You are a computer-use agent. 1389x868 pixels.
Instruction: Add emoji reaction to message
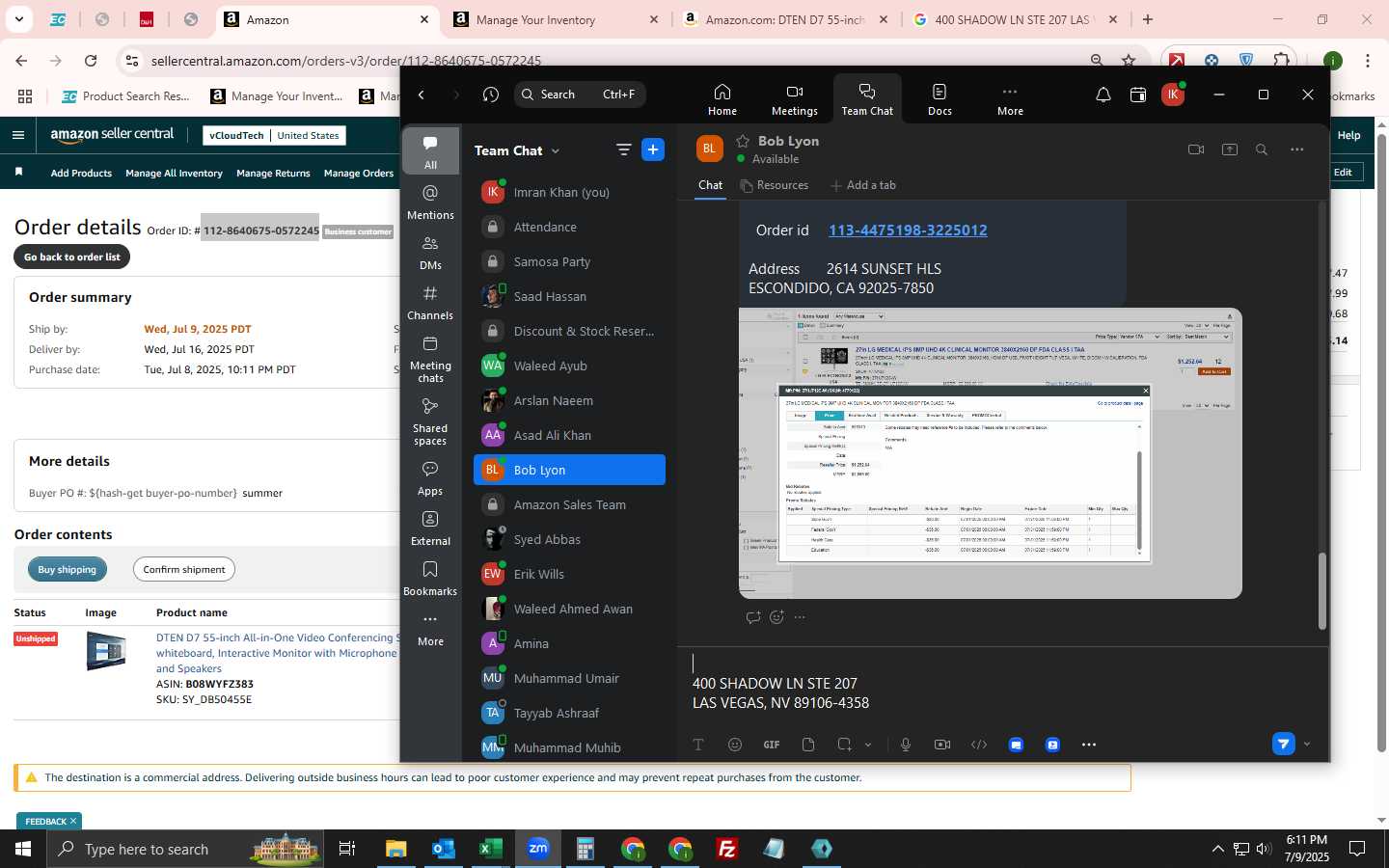776,617
